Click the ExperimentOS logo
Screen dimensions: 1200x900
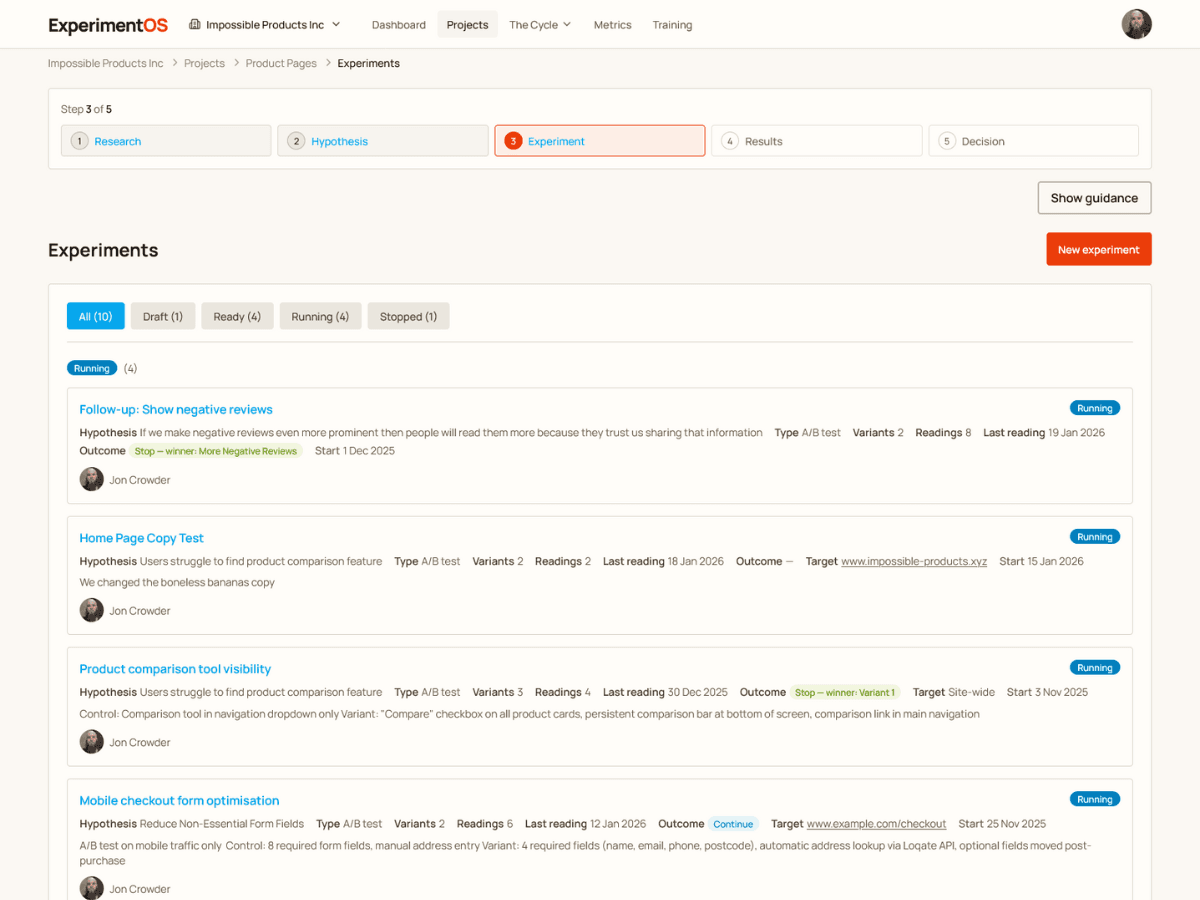[107, 24]
